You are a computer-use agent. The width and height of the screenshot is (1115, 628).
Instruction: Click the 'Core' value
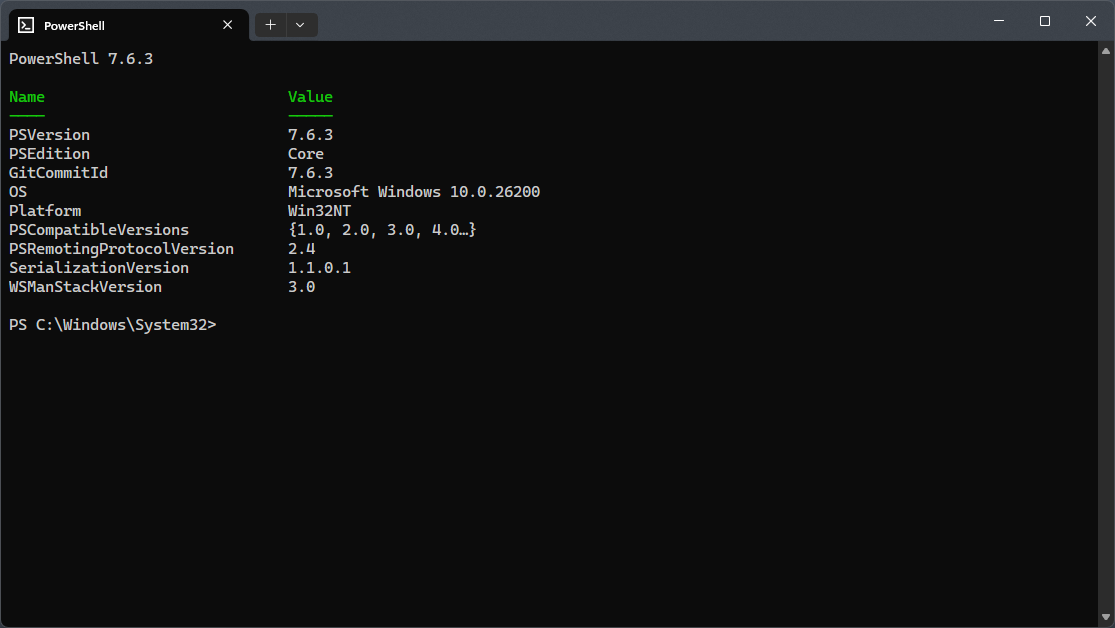pyautogui.click(x=306, y=154)
